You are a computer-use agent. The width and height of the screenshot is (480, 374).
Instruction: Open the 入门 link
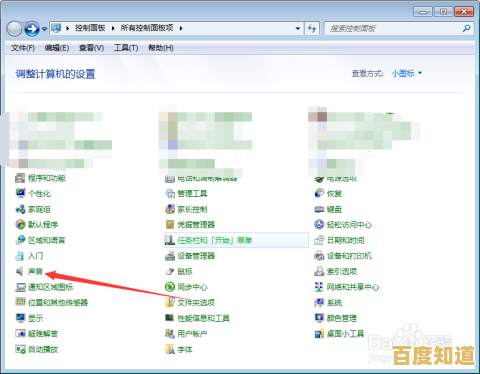point(35,256)
